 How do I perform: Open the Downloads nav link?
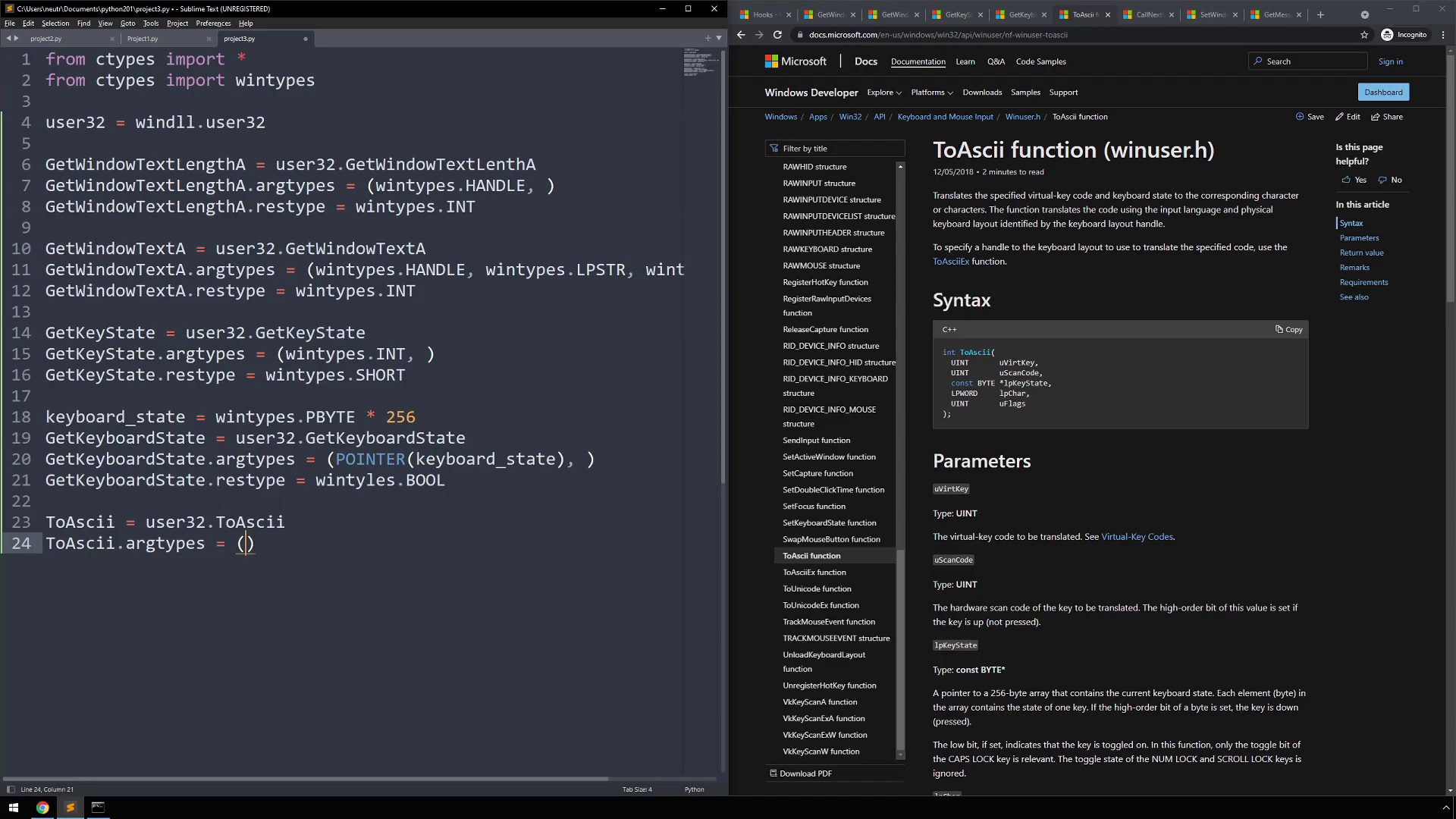[x=982, y=93]
